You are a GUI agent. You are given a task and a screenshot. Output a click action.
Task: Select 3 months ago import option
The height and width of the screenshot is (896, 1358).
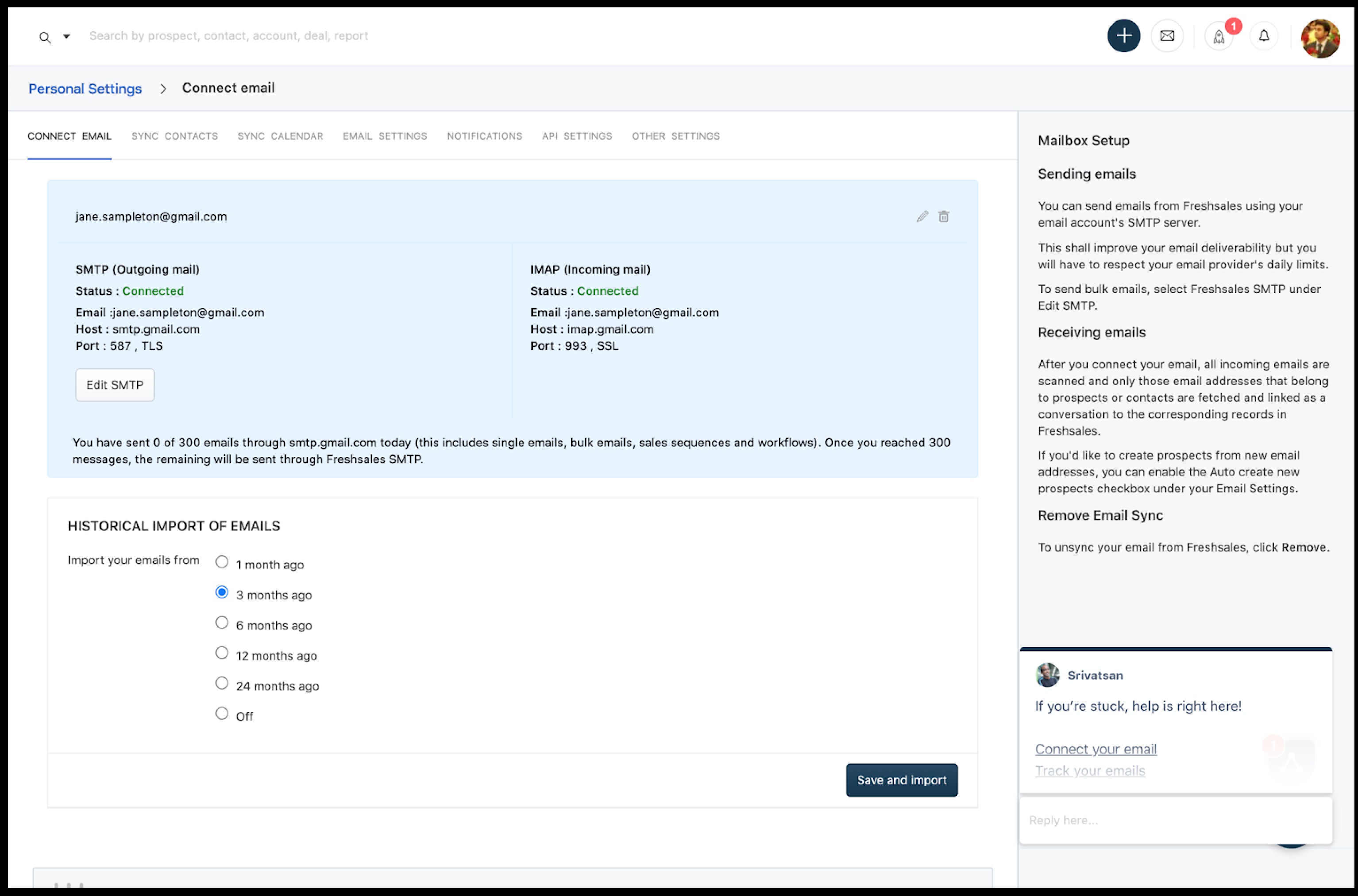pos(222,592)
